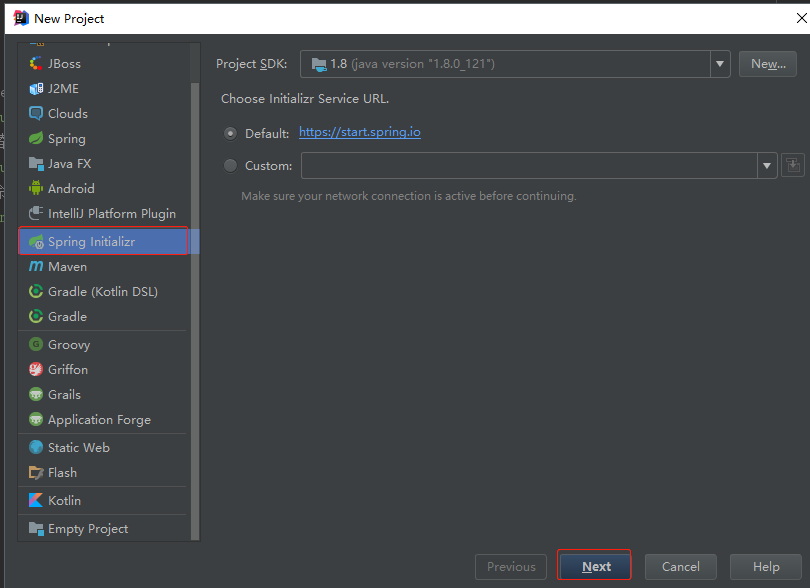Click the Griffon label text
This screenshot has width=810, height=588.
(x=68, y=369)
